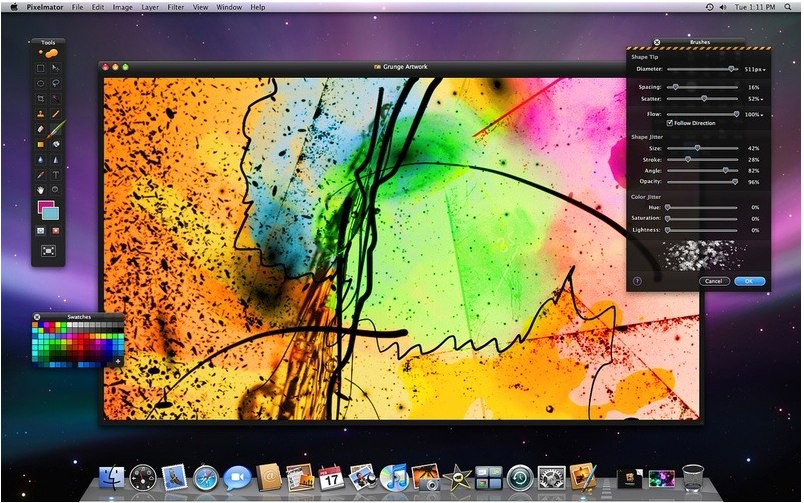The width and height of the screenshot is (804, 503).
Task: Select the Blur tool
Action: [x=41, y=160]
